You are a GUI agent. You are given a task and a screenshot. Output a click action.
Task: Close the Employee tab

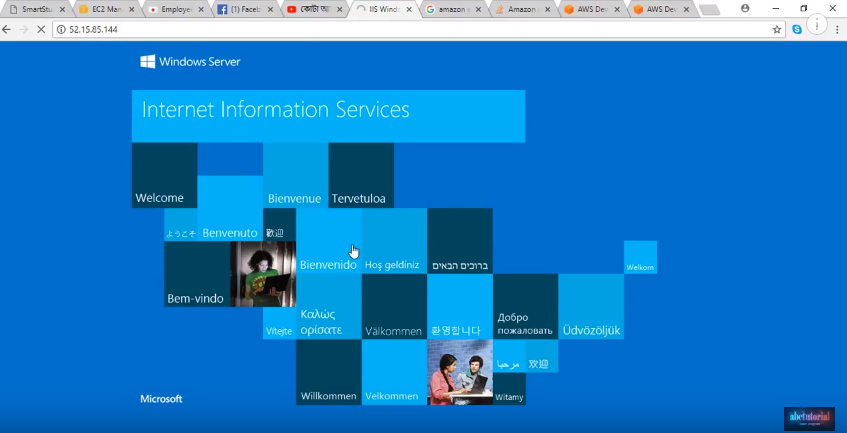click(x=201, y=9)
